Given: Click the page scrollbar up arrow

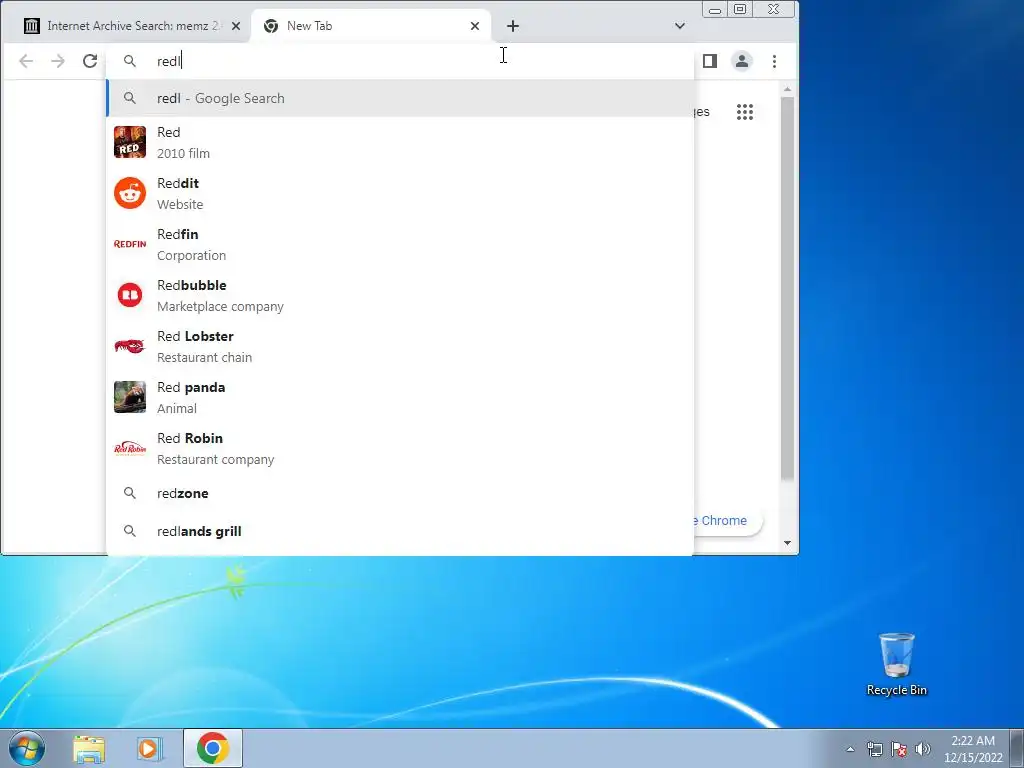Looking at the screenshot, I should pyautogui.click(x=788, y=89).
